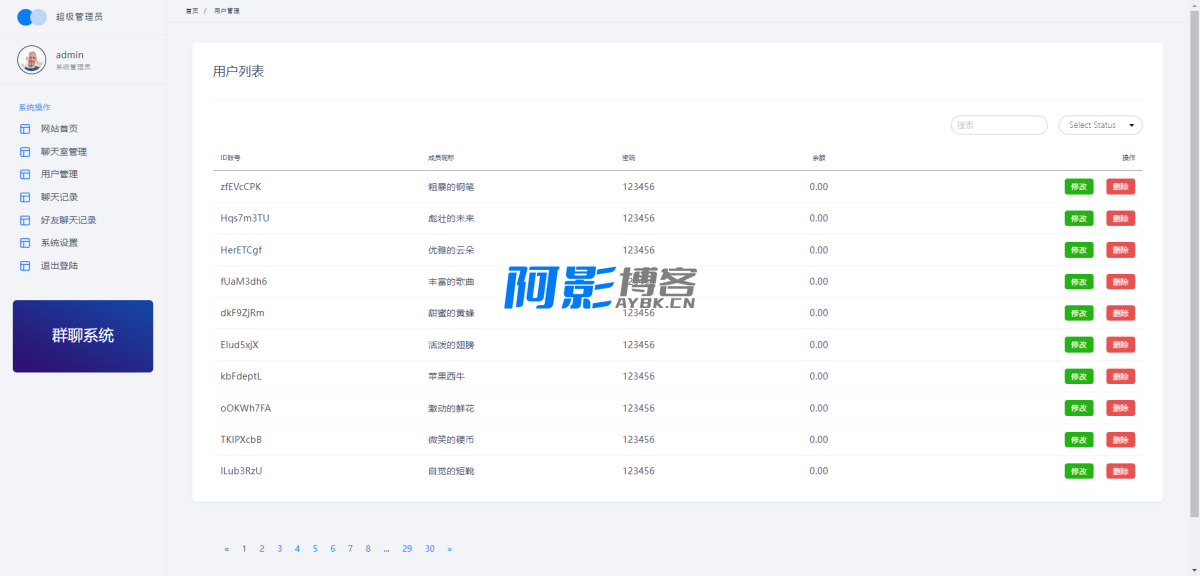Click the 用户列表 heading
This screenshot has width=1200, height=576.
pyautogui.click(x=239, y=72)
